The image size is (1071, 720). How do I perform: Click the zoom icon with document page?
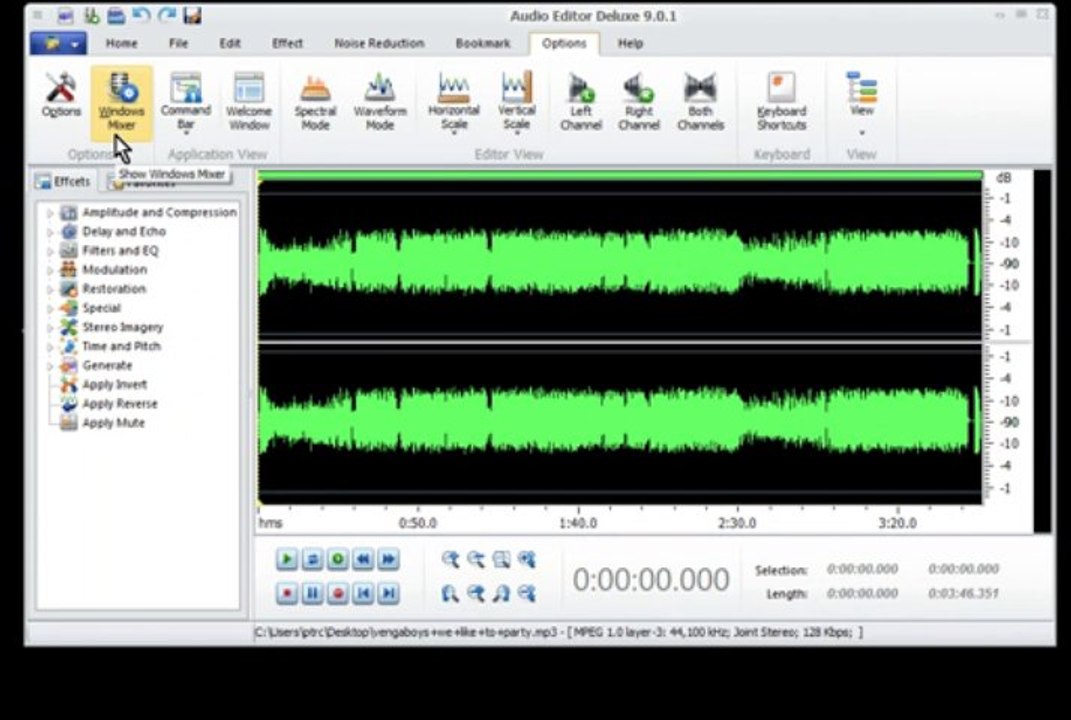tap(501, 559)
